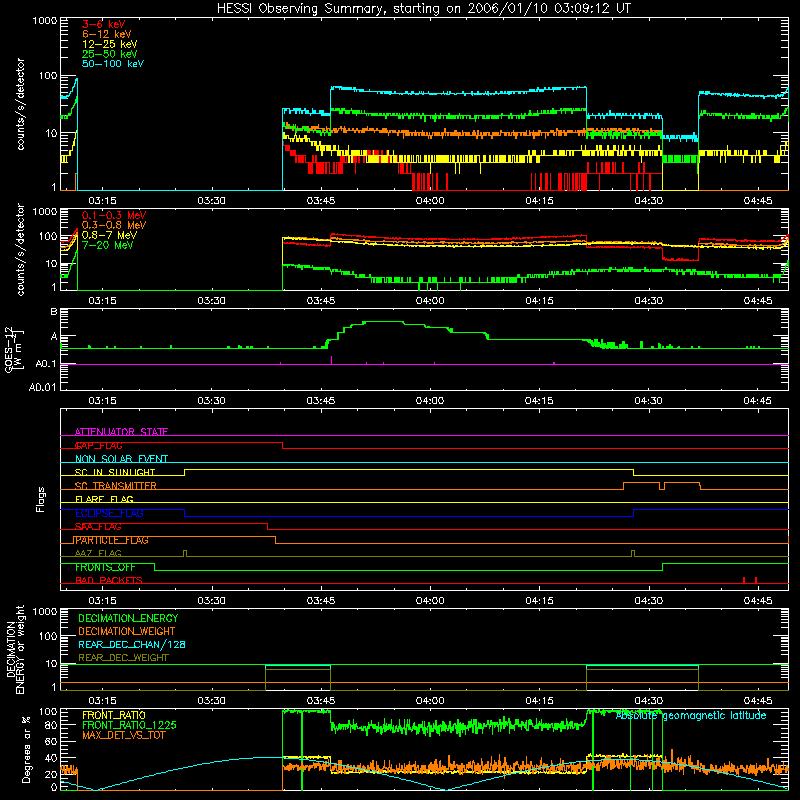Click the Degrees or % axis title
Screen dimensions: 800x800
tap(26, 749)
